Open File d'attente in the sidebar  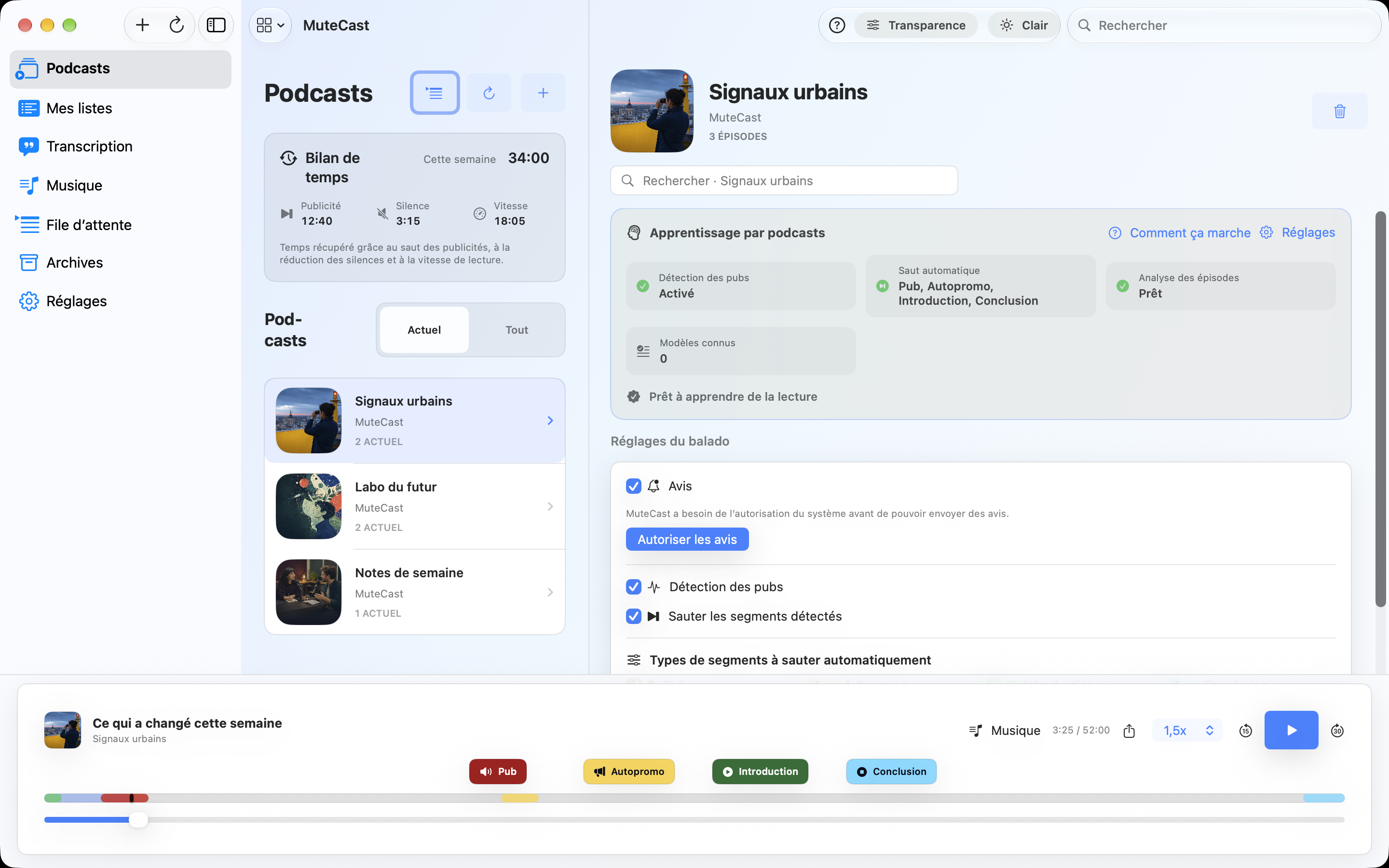click(121, 224)
